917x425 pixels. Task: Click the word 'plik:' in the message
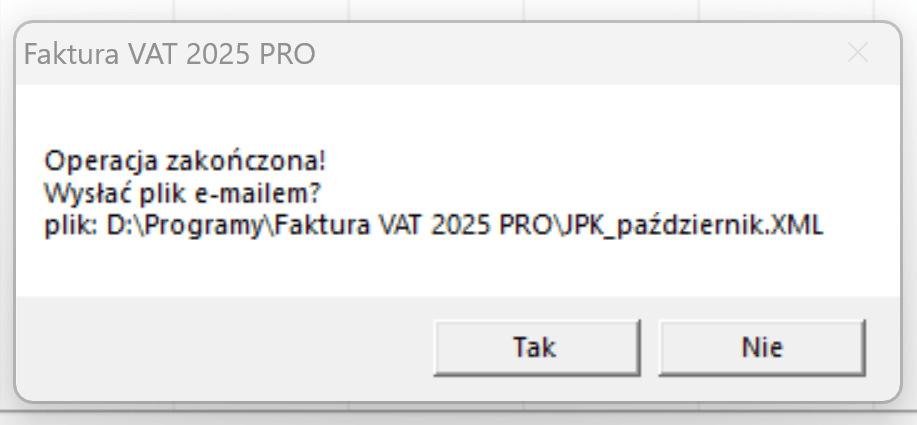coord(71,226)
